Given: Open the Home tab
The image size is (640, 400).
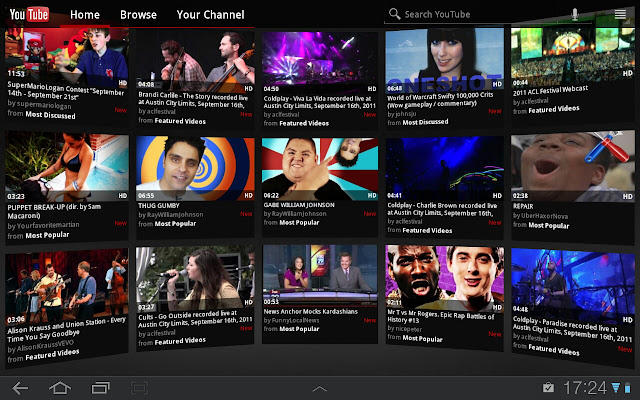Looking at the screenshot, I should pos(85,15).
